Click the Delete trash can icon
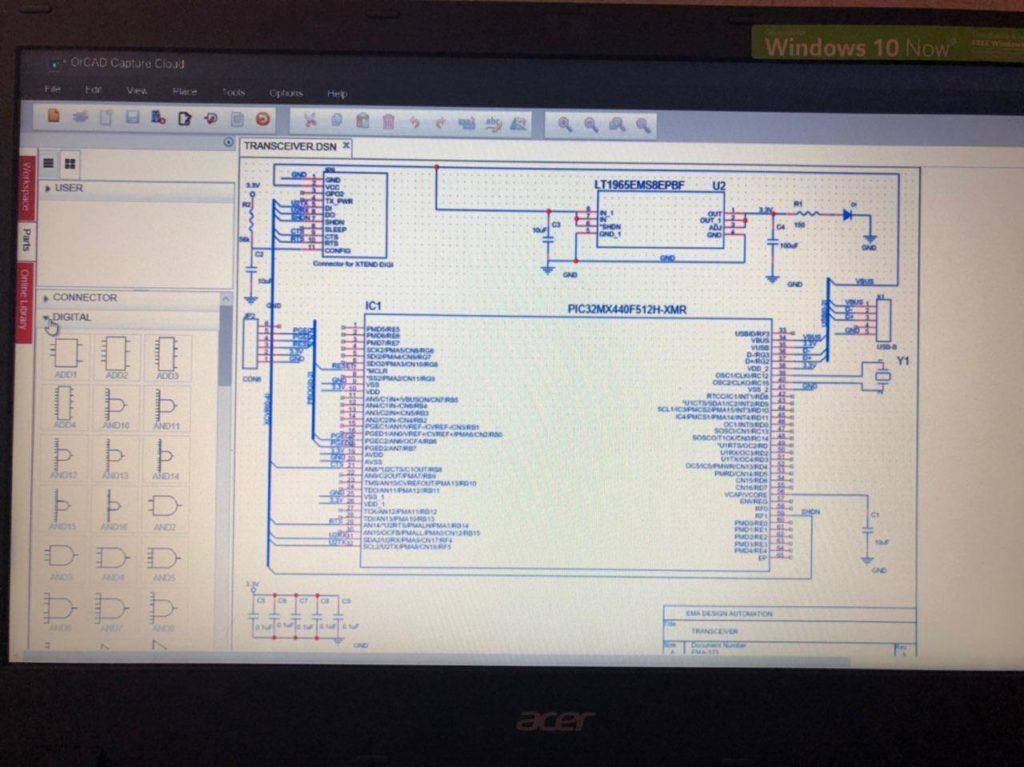Image resolution: width=1024 pixels, height=767 pixels. [x=388, y=123]
